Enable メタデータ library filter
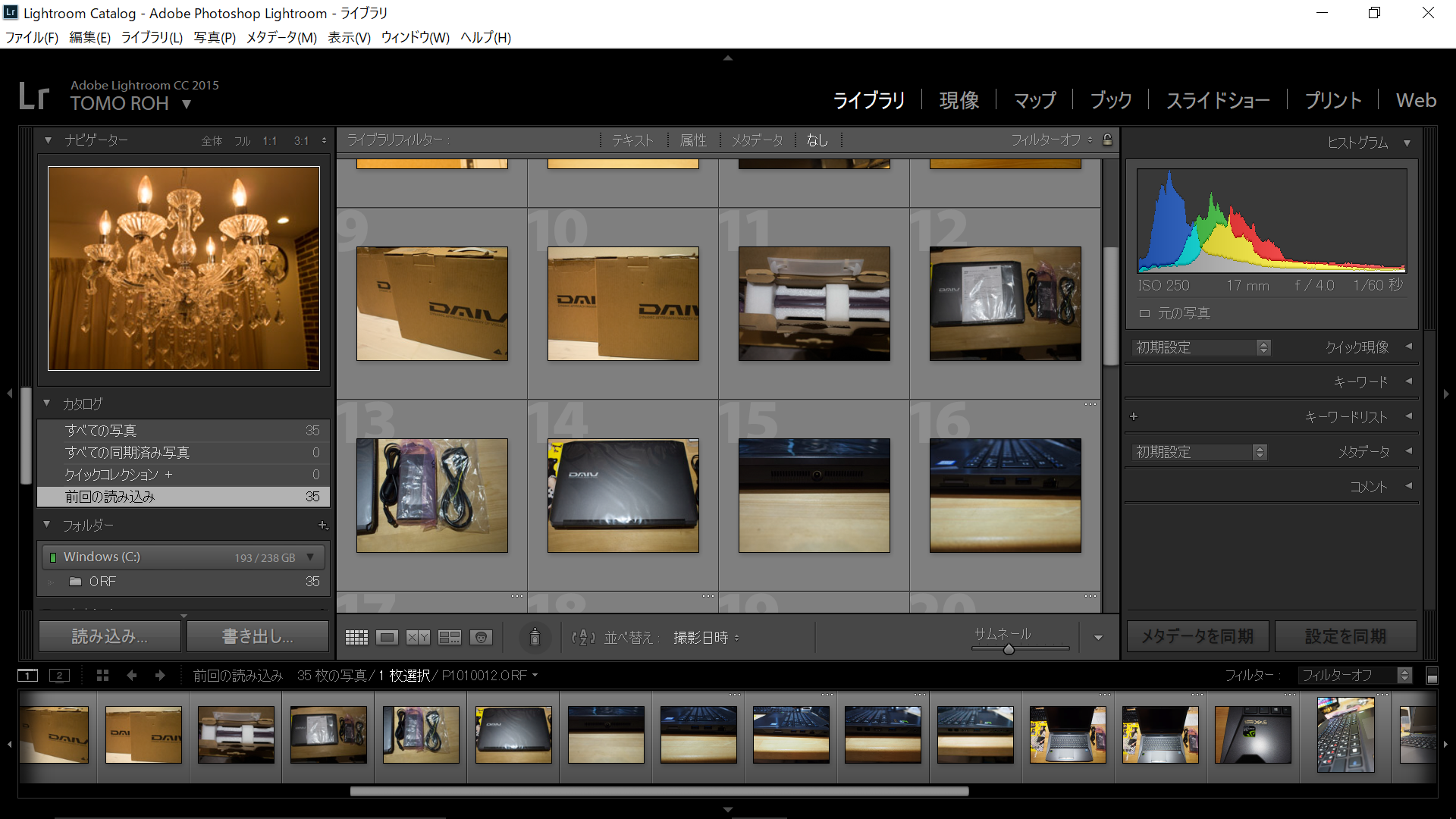The image size is (1456, 819). point(757,140)
